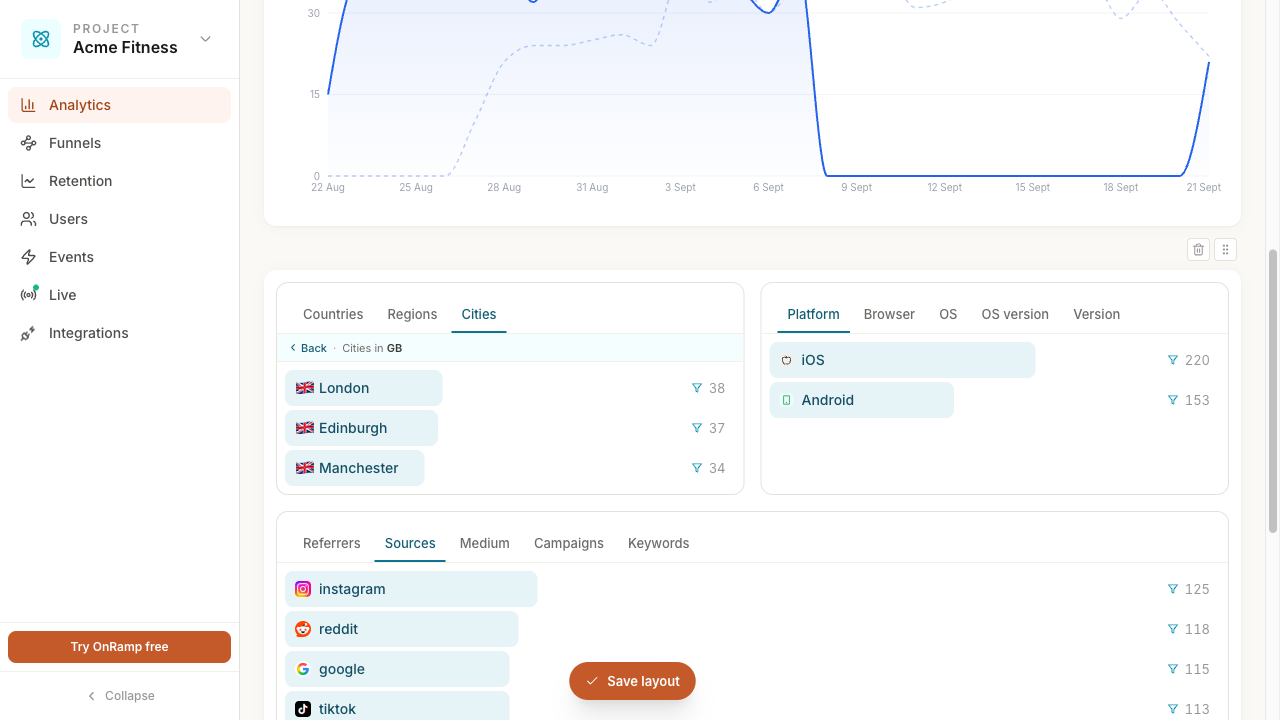
Task: Select the Edinburgh city row
Action: [510, 428]
